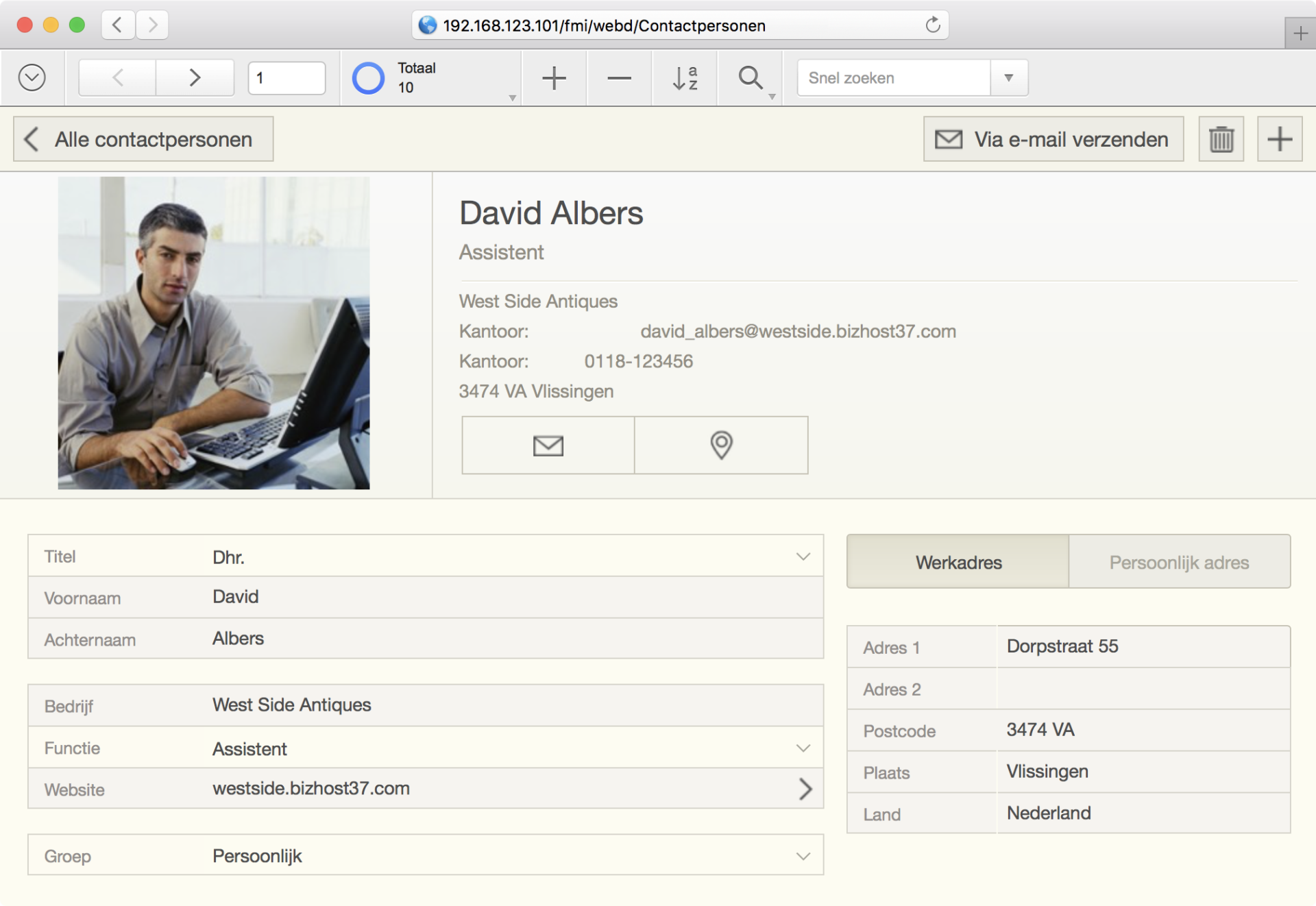Go to previous record arrow in toolbar

(117, 77)
